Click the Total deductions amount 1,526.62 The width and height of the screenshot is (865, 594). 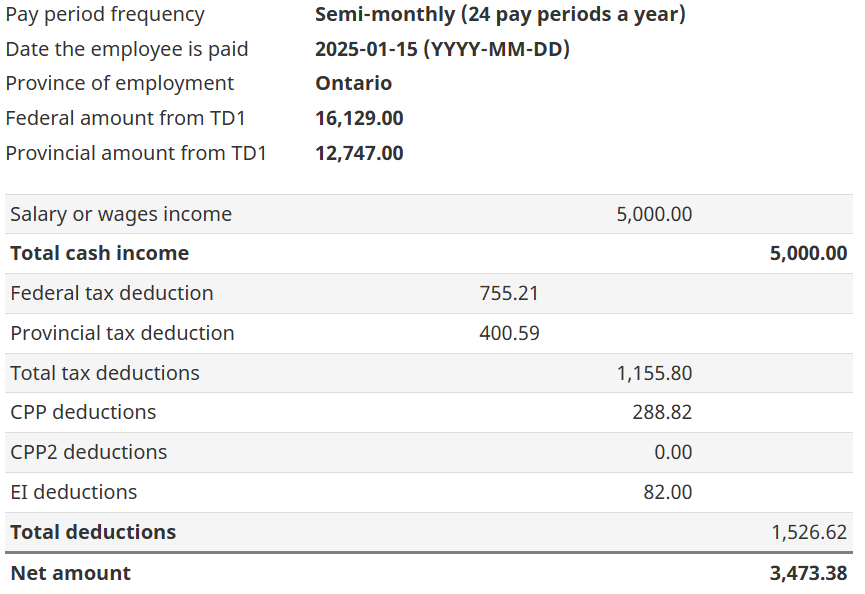pos(809,532)
